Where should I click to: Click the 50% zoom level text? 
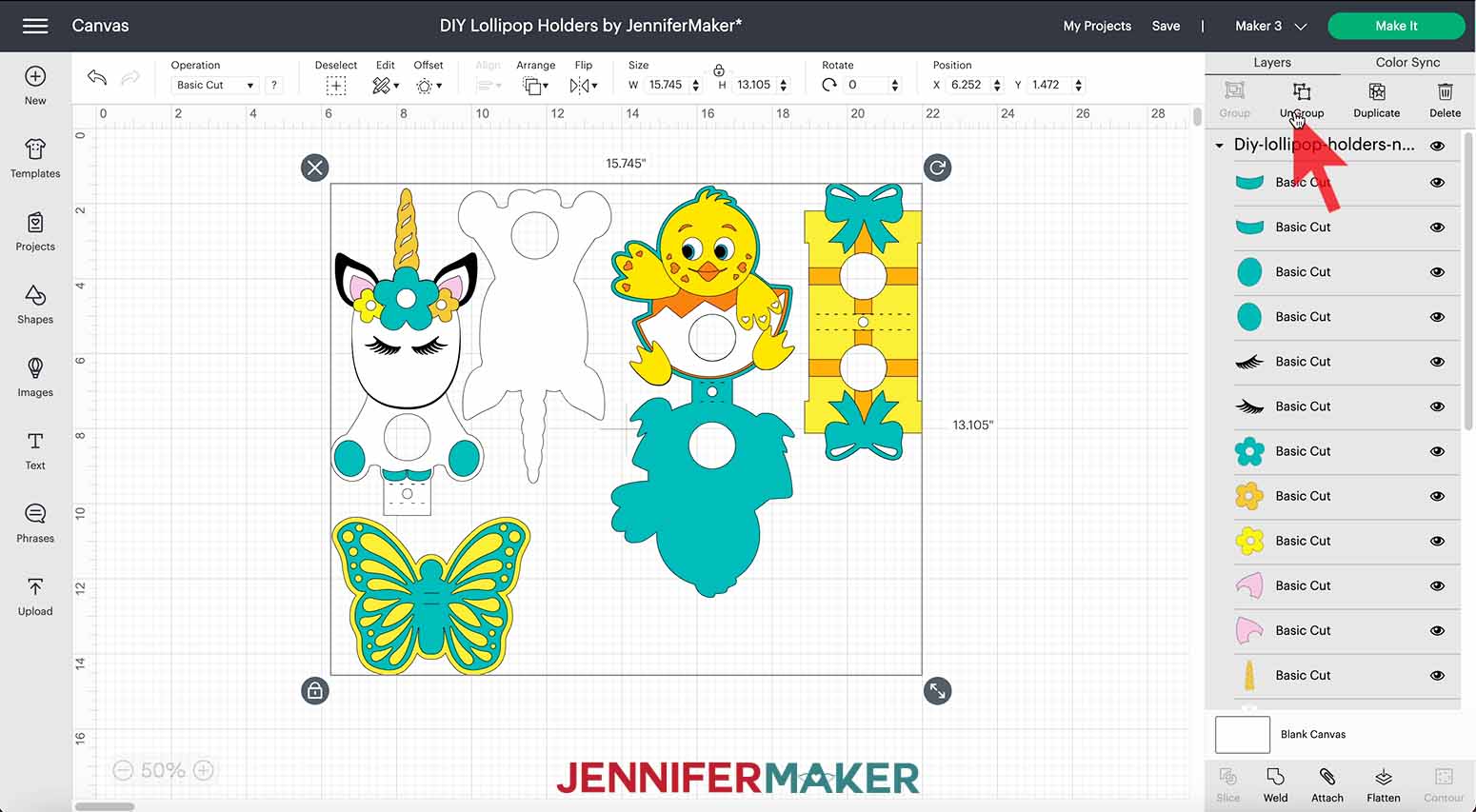click(163, 770)
